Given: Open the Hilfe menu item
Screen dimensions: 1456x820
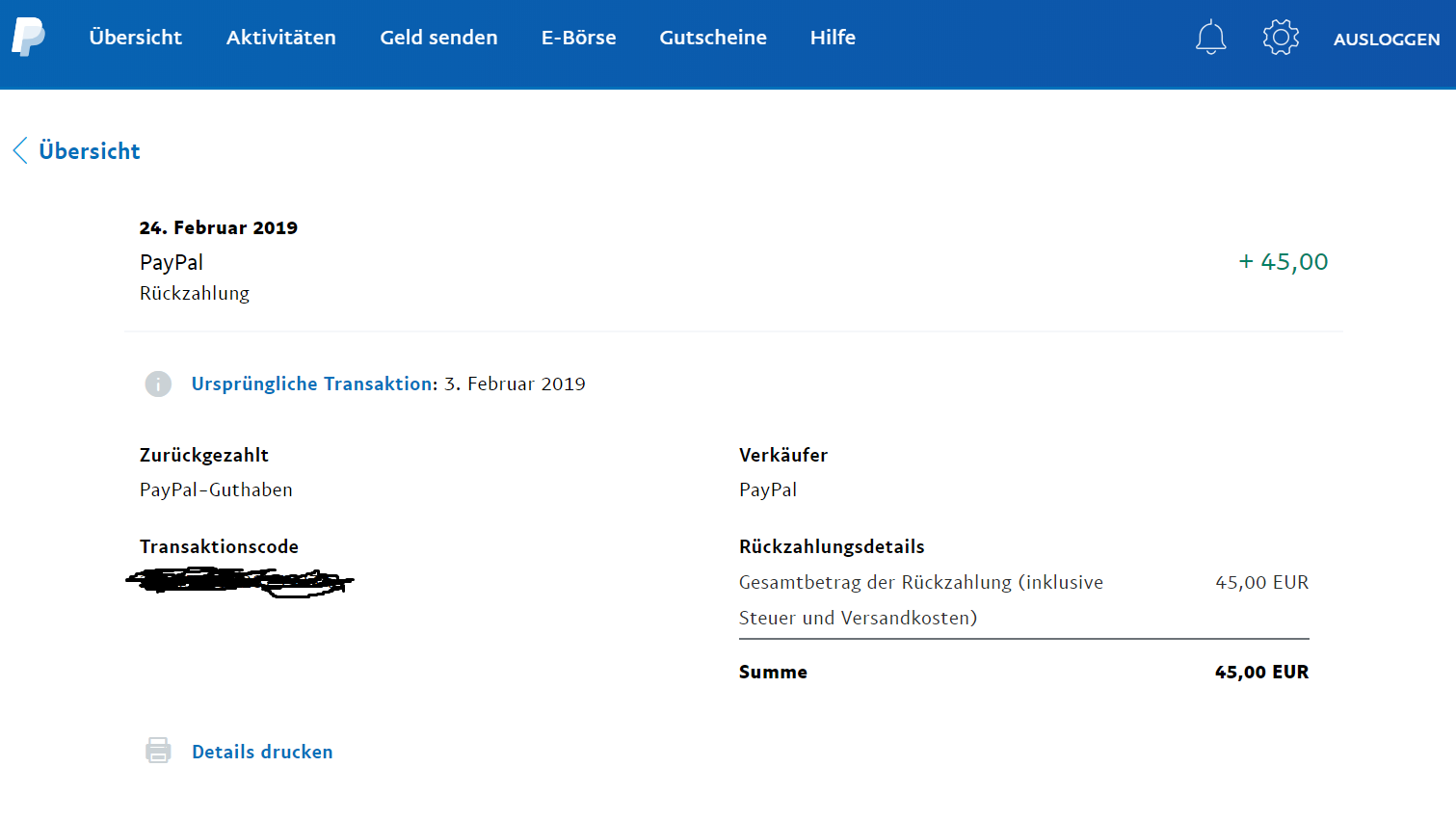Looking at the screenshot, I should tap(833, 38).
